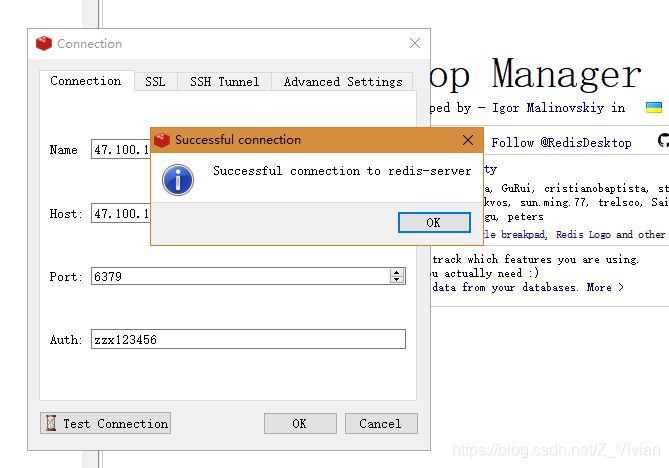Click the Redis icon in the Successful connection title bar

pyautogui.click(x=162, y=140)
